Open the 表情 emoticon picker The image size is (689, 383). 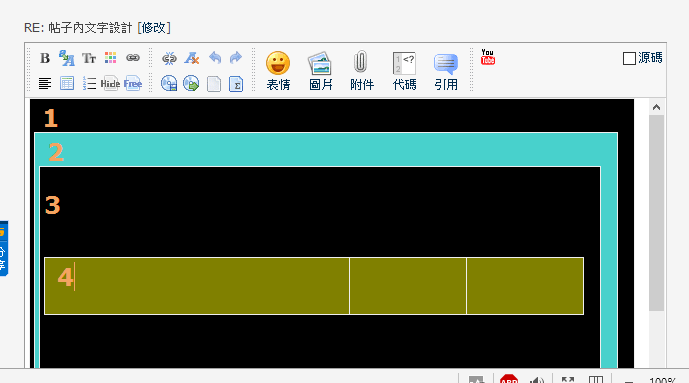[x=278, y=71]
